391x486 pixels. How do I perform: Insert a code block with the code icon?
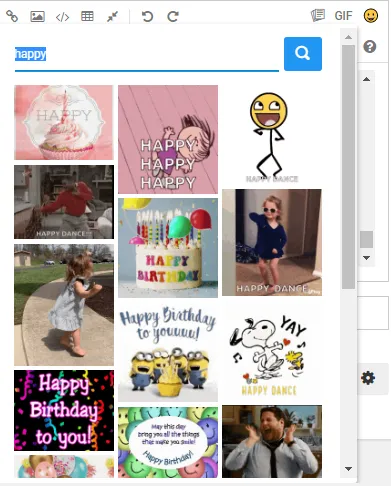tap(62, 16)
